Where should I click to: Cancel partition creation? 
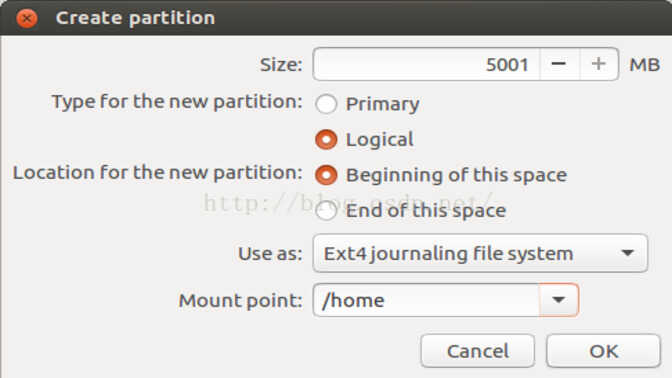pyautogui.click(x=478, y=351)
